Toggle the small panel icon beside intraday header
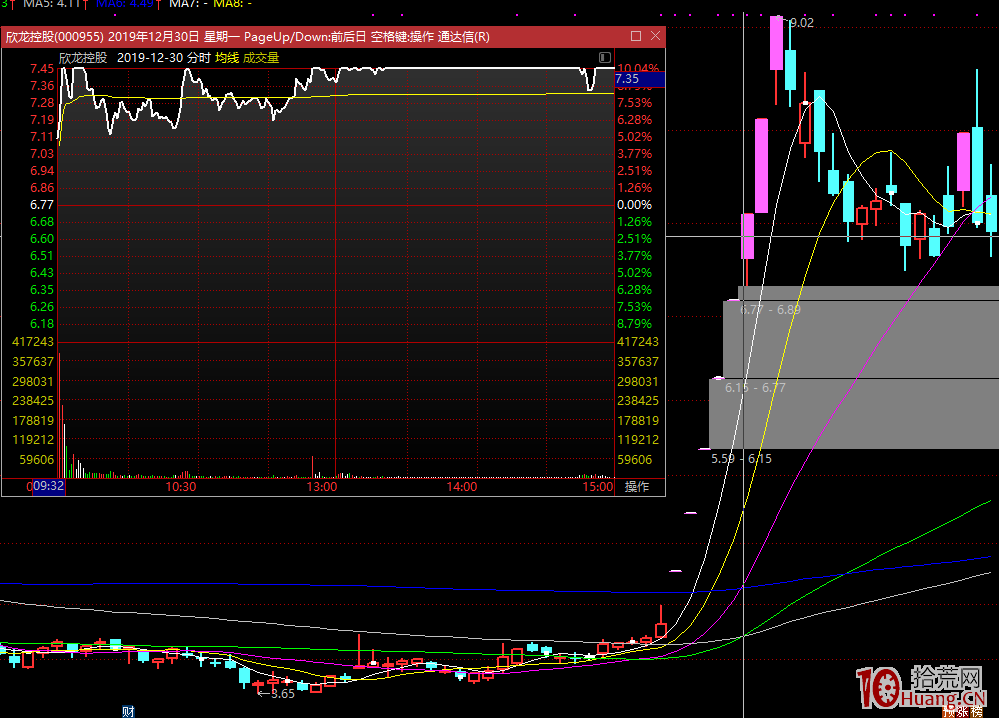999x718 pixels. (604, 57)
